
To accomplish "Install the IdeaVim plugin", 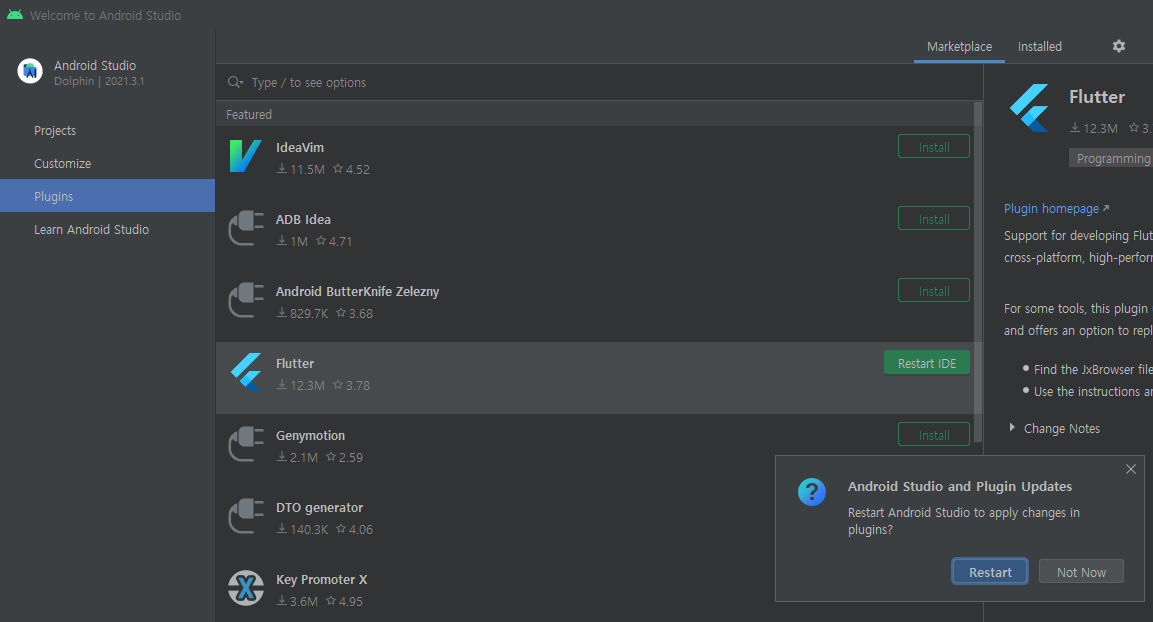I will pos(934,147).
